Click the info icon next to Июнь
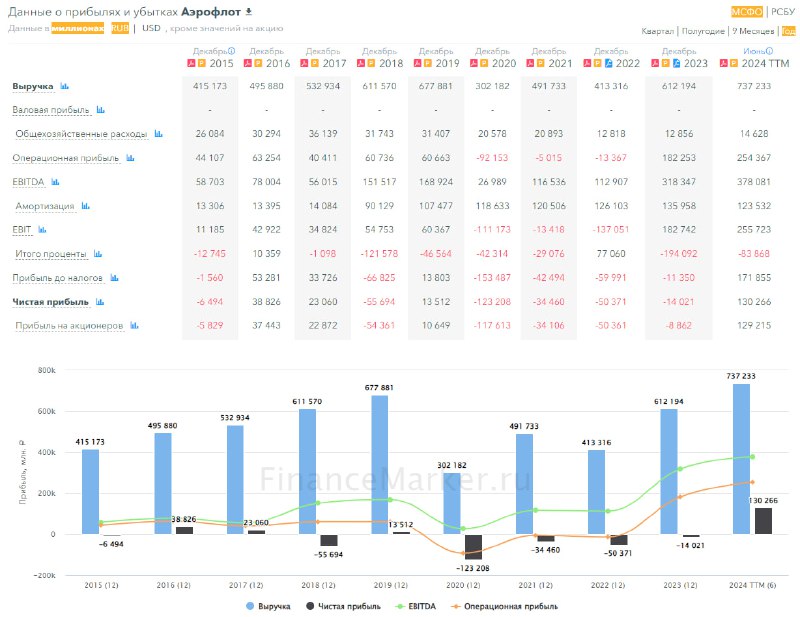This screenshot has width=800, height=617. click(x=769, y=51)
